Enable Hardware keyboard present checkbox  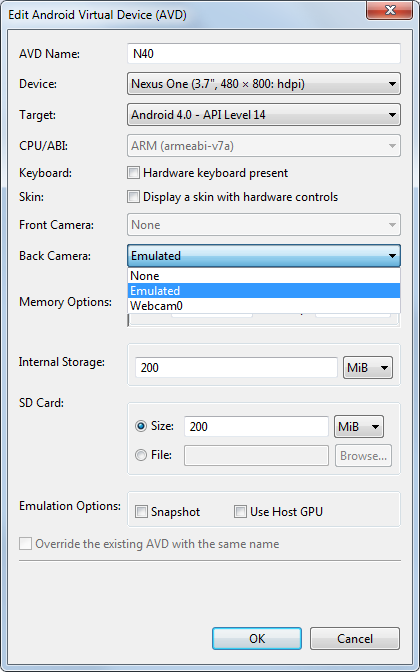(x=133, y=173)
